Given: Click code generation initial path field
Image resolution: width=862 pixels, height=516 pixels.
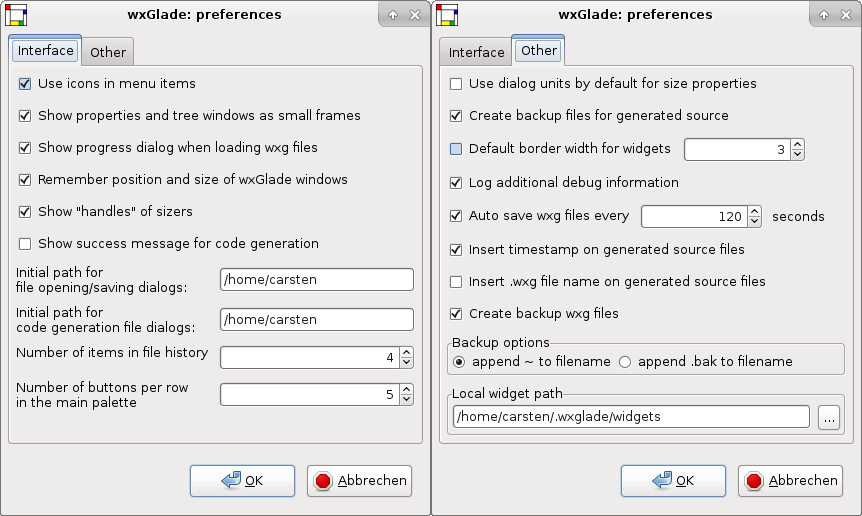Looking at the screenshot, I should pyautogui.click(x=317, y=320).
